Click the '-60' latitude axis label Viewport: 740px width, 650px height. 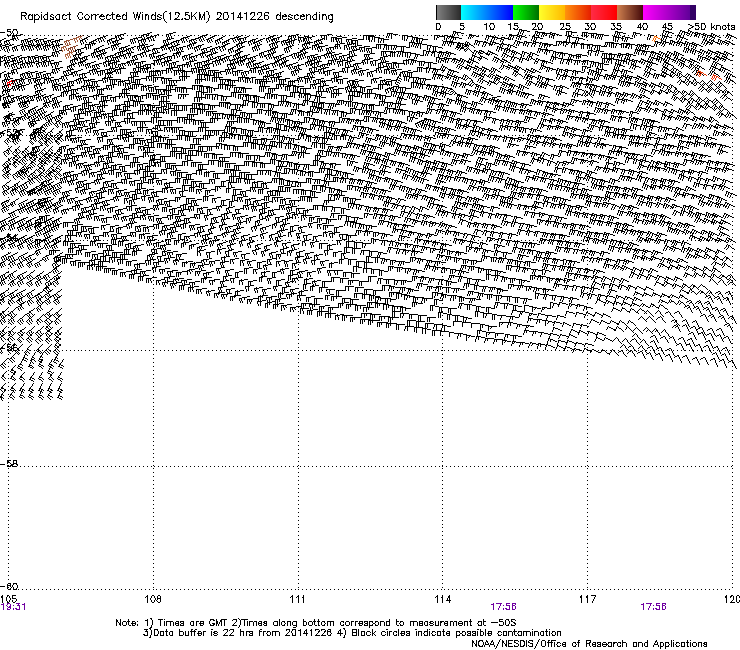click(9, 586)
